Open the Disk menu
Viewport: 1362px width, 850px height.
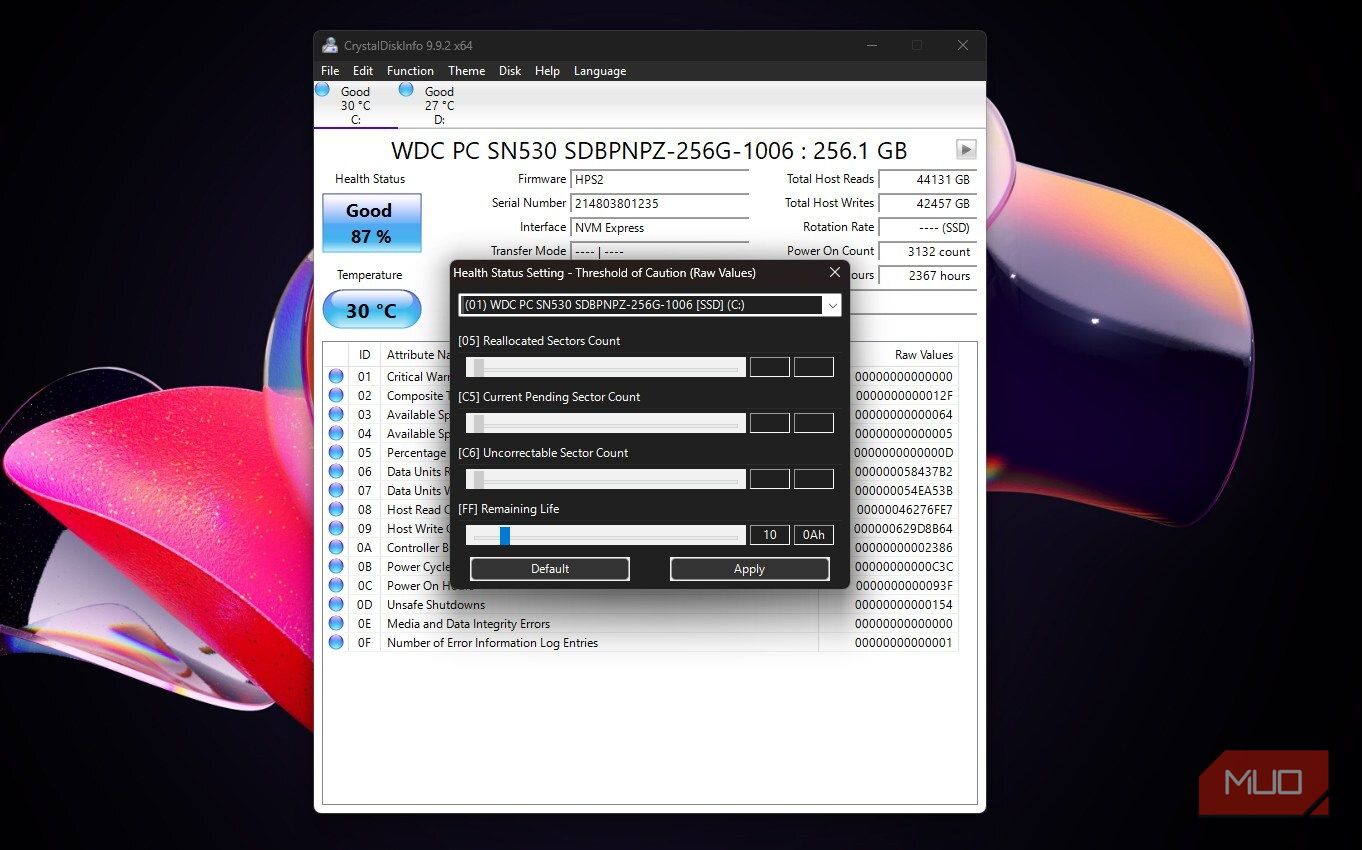click(x=510, y=71)
